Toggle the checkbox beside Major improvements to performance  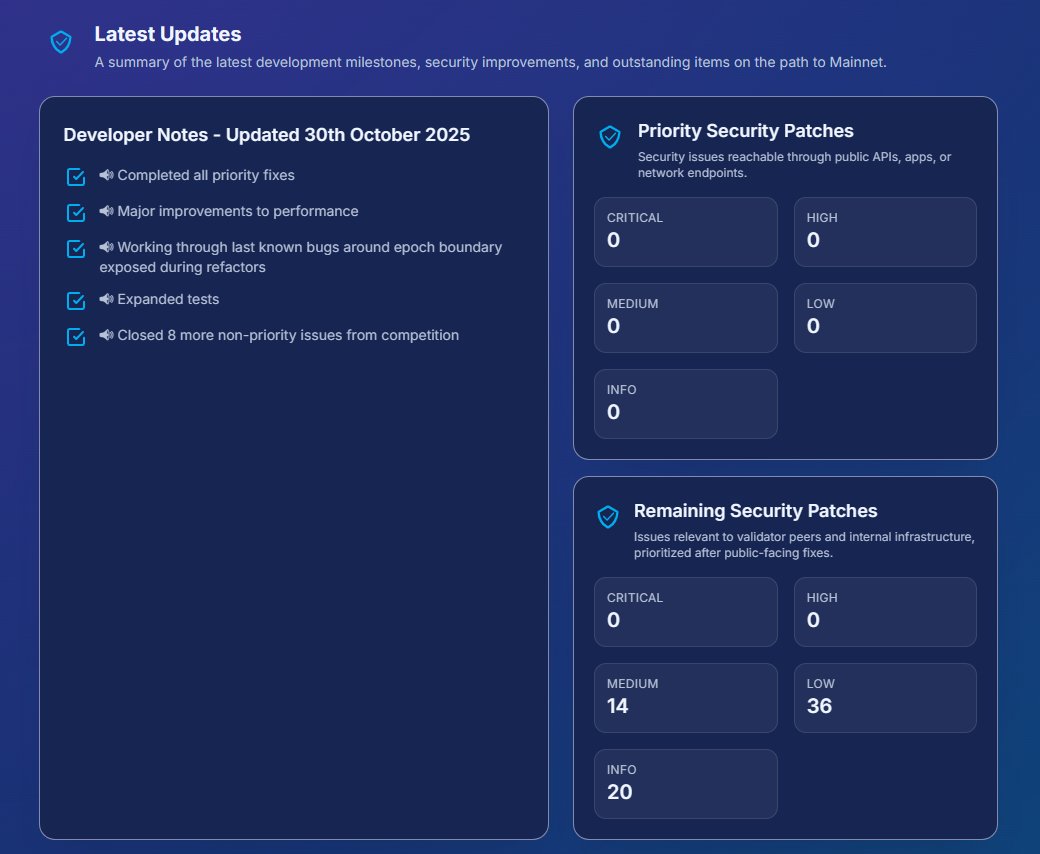pyautogui.click(x=75, y=212)
